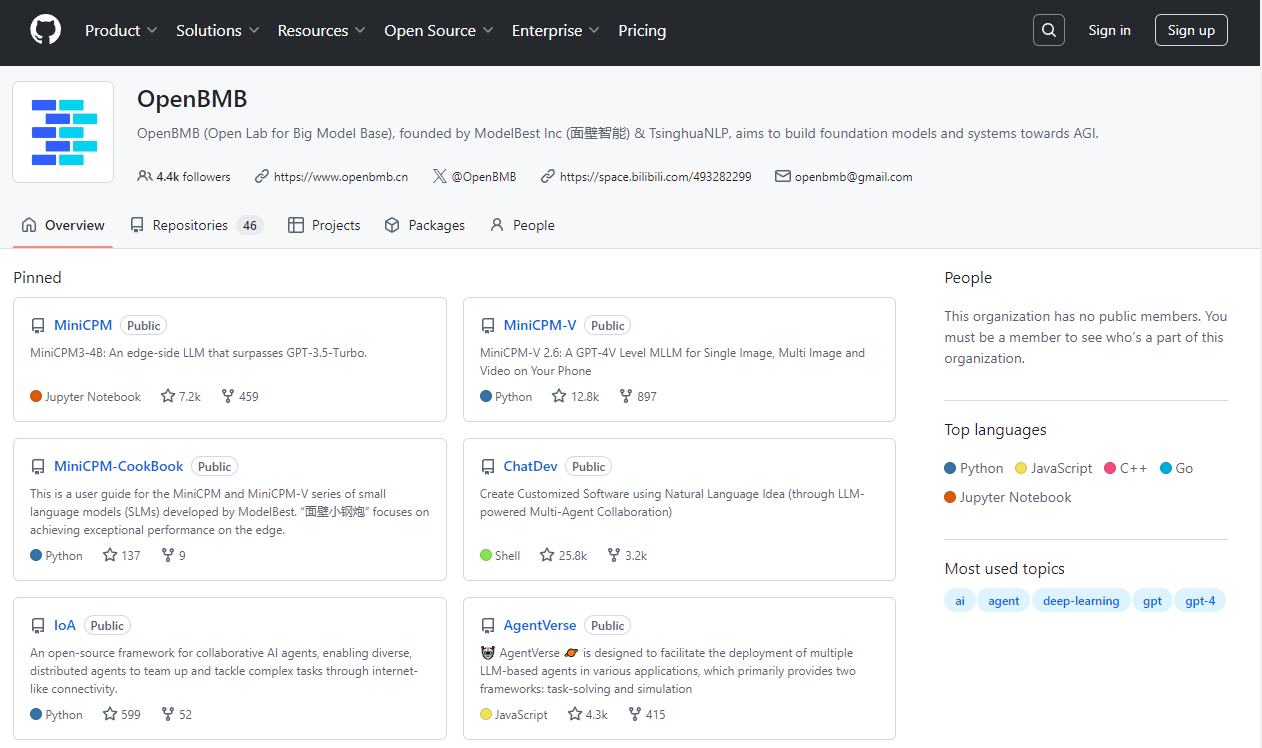Switch to the Repositories tab

pyautogui.click(x=197, y=225)
